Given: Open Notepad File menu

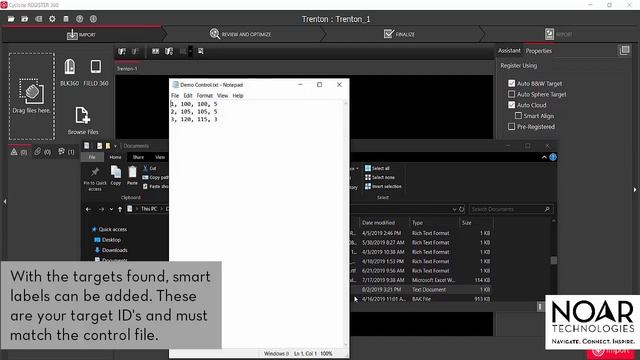Looking at the screenshot, I should click(x=175, y=96).
